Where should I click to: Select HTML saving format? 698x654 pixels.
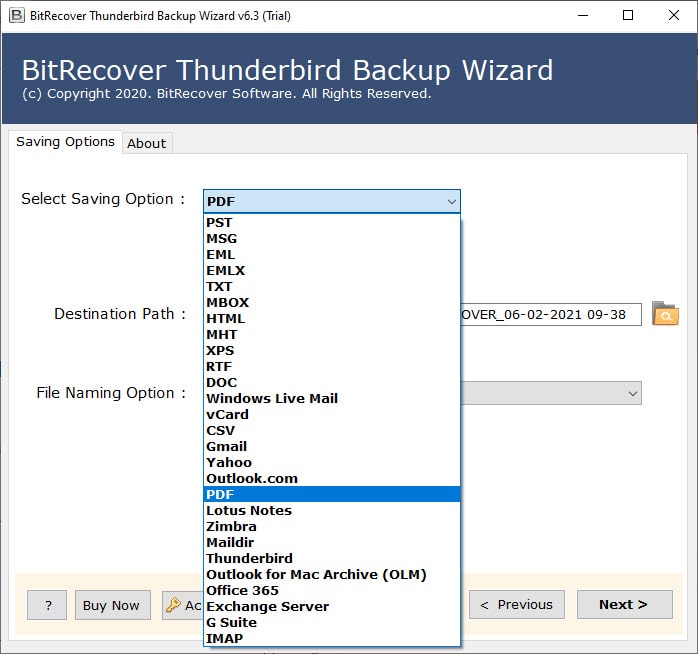tap(332, 319)
